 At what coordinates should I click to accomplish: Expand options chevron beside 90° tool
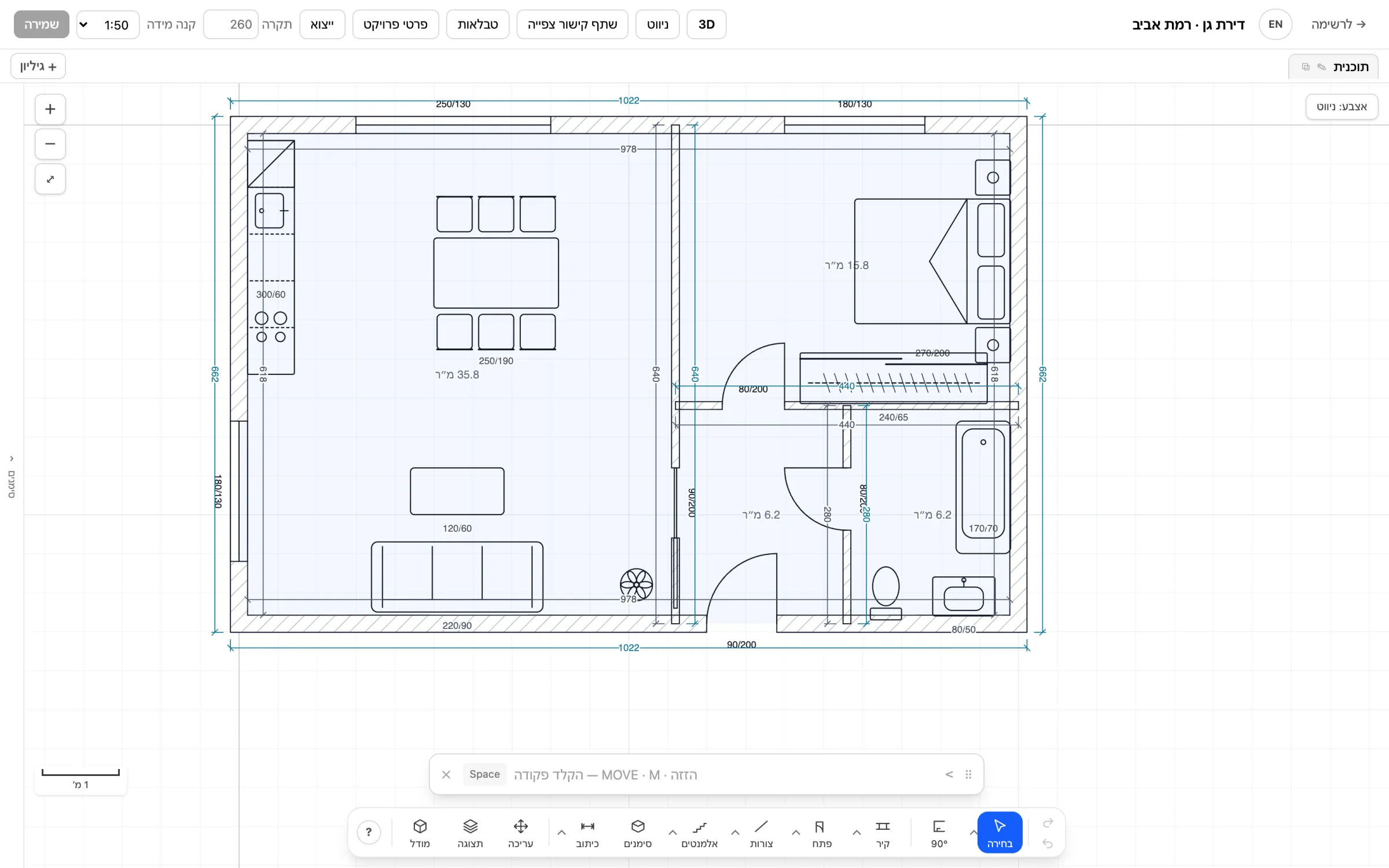(x=973, y=833)
